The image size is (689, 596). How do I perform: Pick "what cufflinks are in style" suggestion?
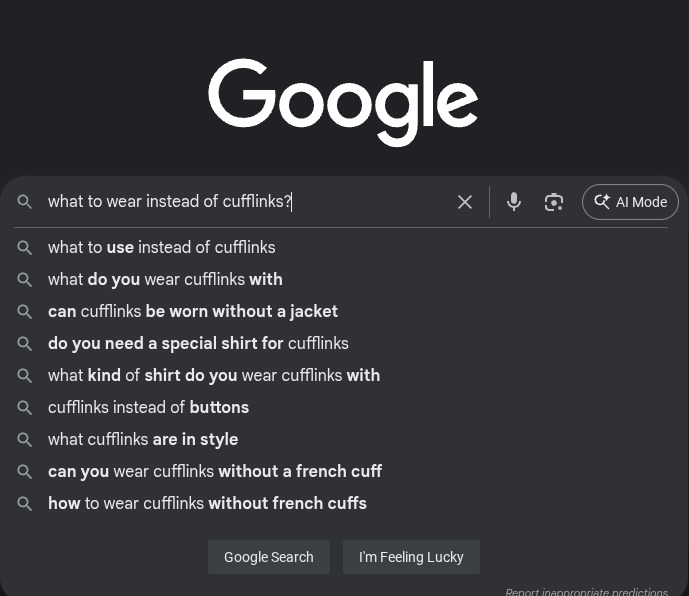point(143,439)
